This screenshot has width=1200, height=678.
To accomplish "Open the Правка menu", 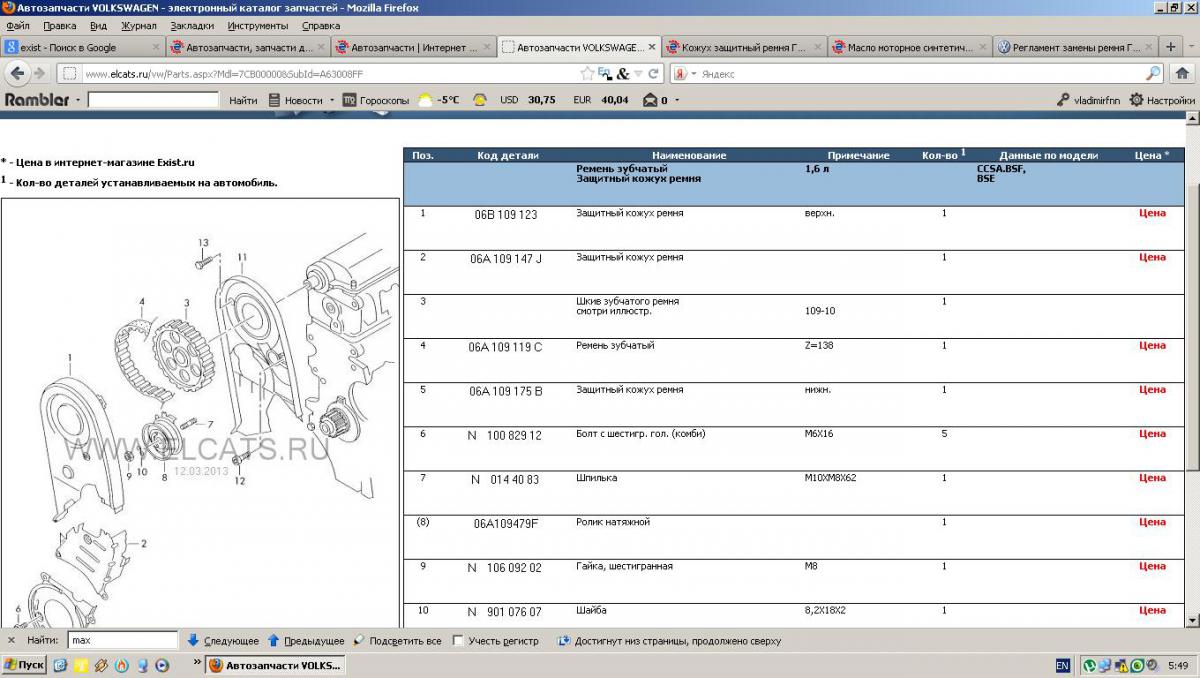I will 60,26.
